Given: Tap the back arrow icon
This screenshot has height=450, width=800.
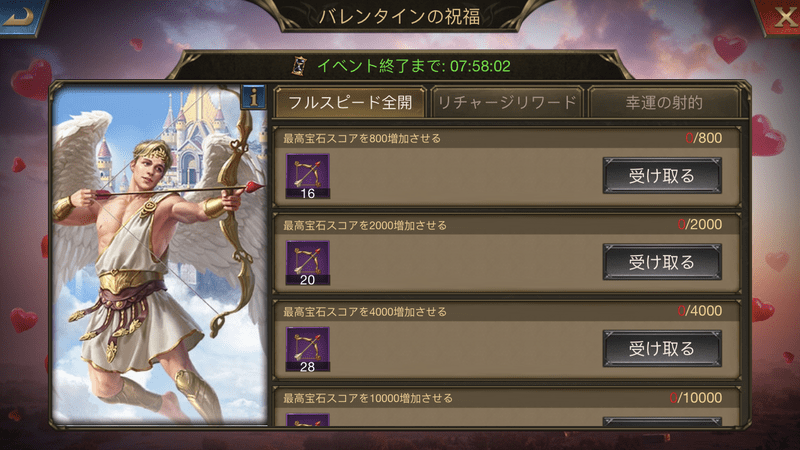Looking at the screenshot, I should coord(17,16).
